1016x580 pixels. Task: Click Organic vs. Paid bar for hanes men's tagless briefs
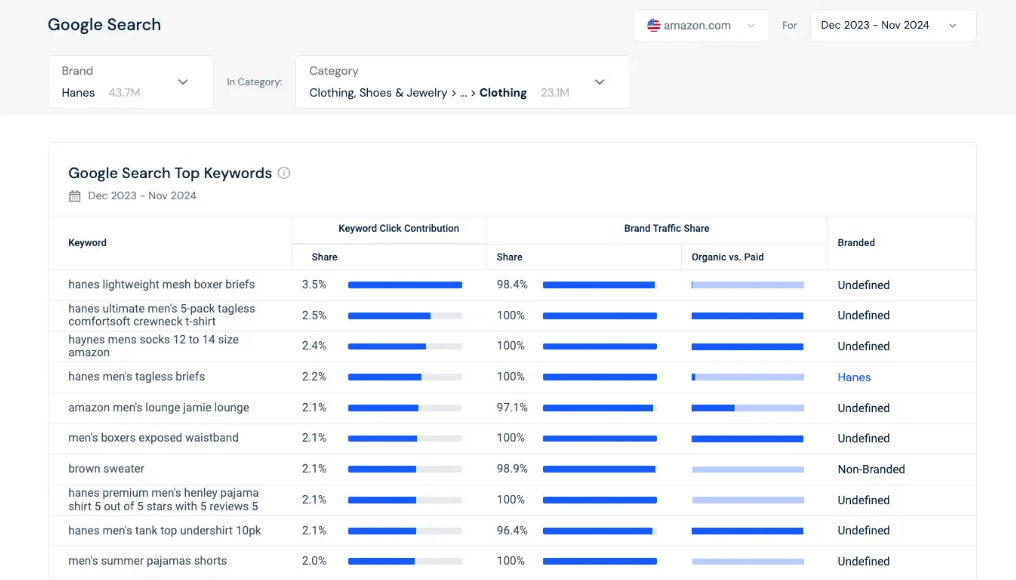[x=747, y=377]
